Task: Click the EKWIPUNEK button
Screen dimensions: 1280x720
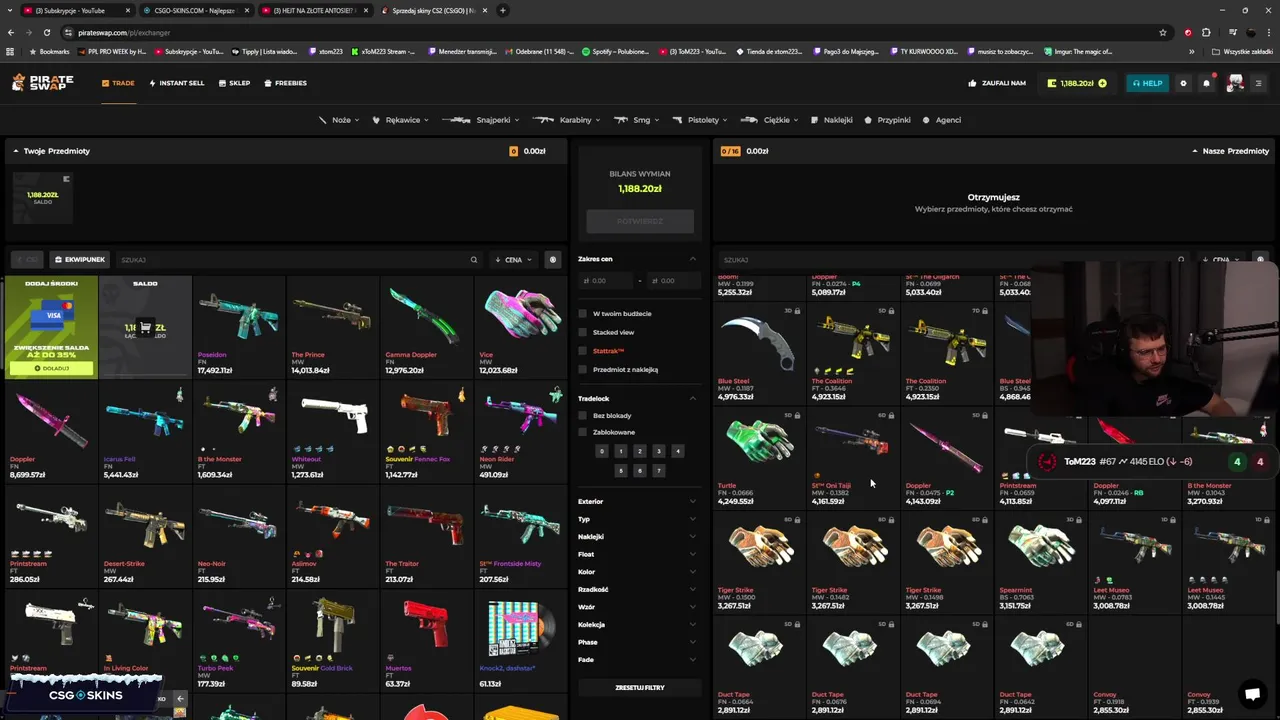Action: pyautogui.click(x=79, y=260)
